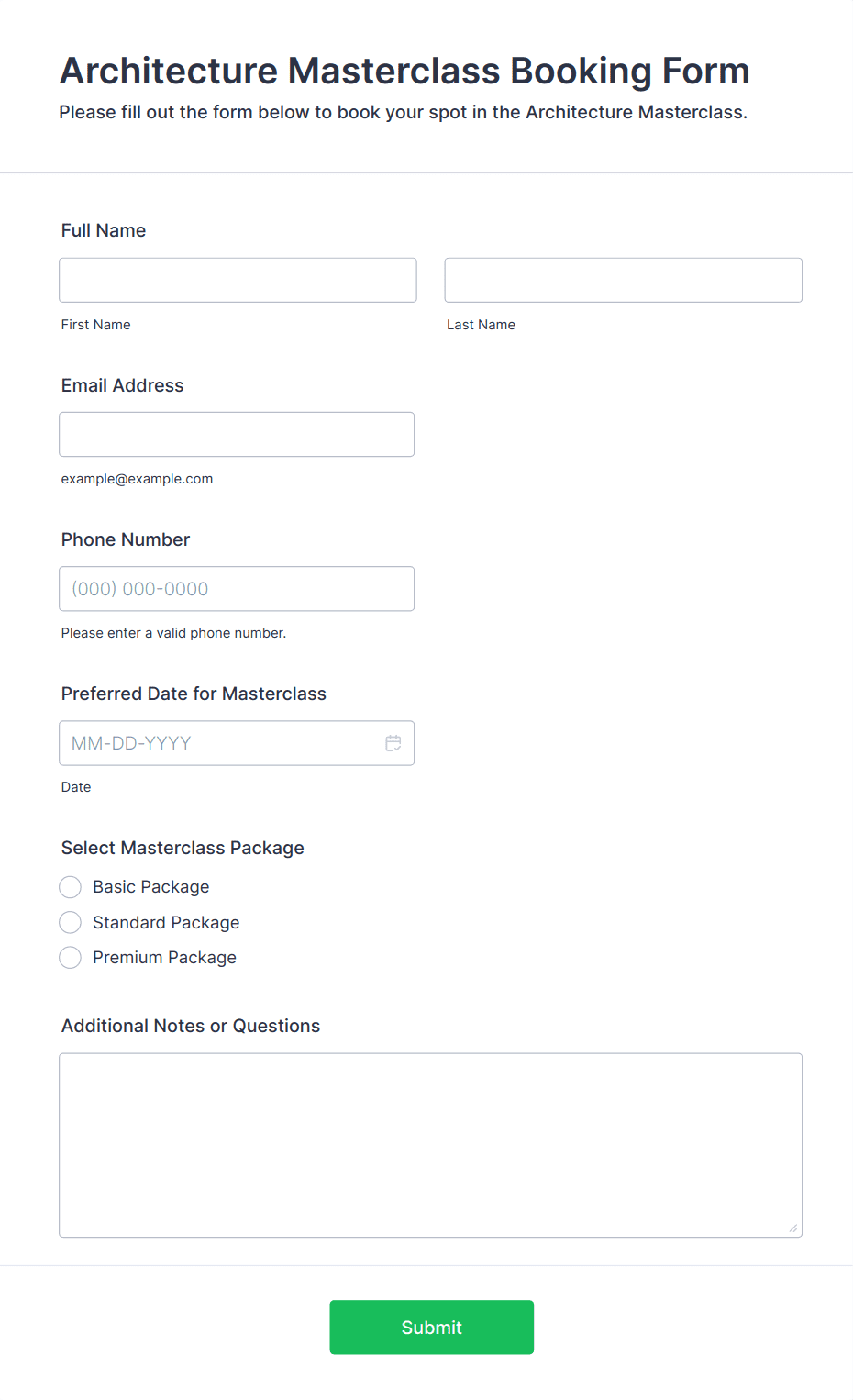Click the example@example.com hint text
Image resolution: width=853 pixels, height=1400 pixels.
[137, 479]
